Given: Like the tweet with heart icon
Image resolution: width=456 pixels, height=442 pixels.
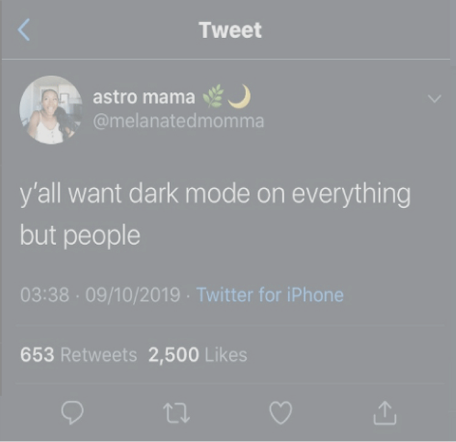Looking at the screenshot, I should tap(281, 413).
